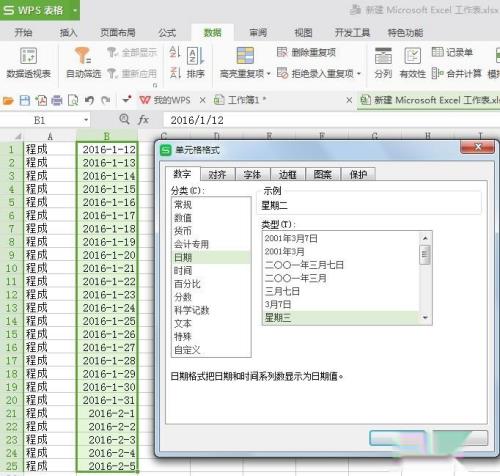
Task: Switch to 字体 tab in format dialog
Action: click(252, 174)
